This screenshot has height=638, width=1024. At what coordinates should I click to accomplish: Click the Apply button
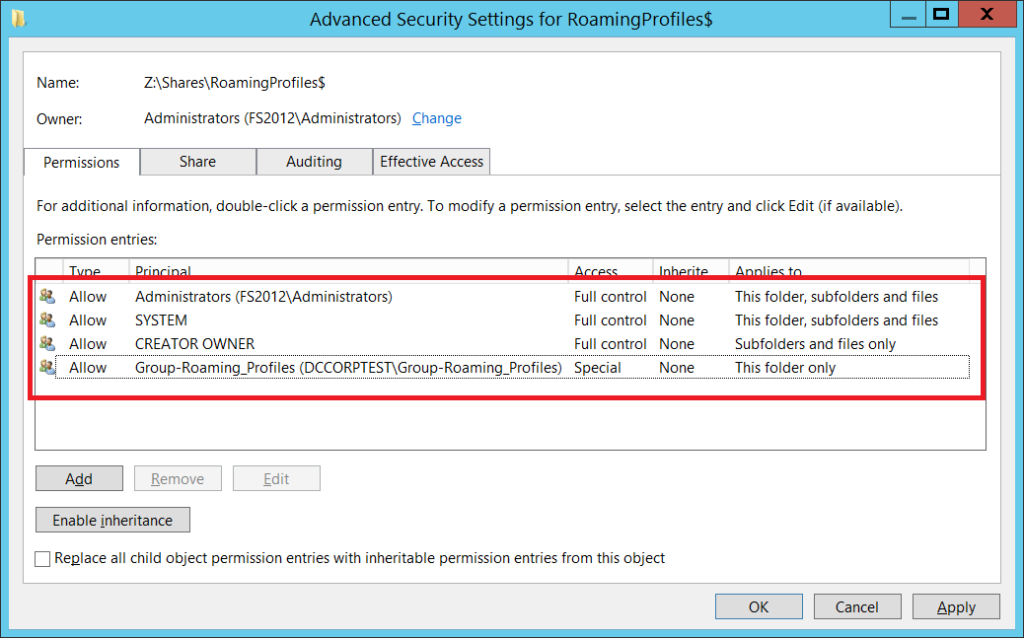pos(956,606)
